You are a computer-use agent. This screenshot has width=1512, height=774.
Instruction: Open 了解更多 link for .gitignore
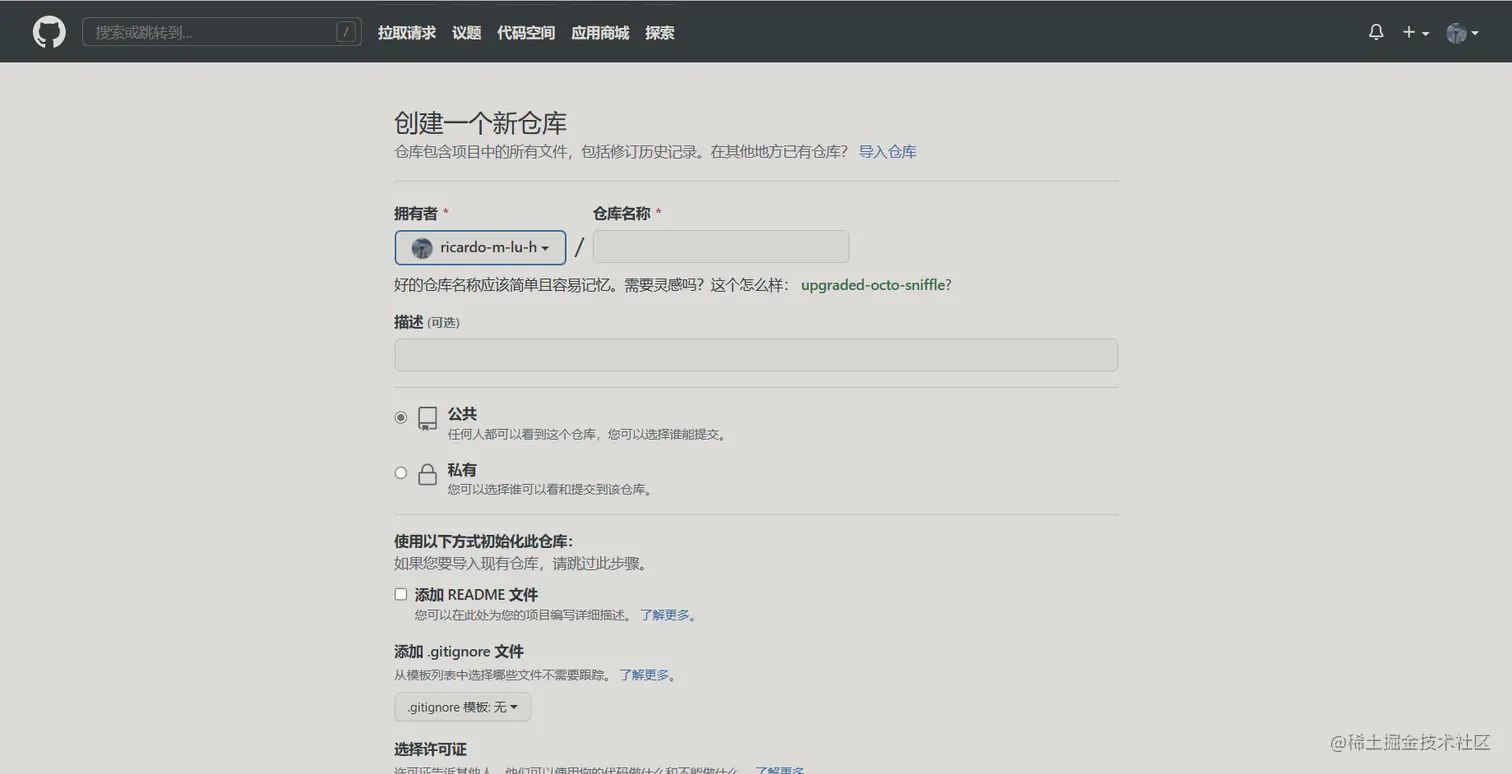pos(647,675)
